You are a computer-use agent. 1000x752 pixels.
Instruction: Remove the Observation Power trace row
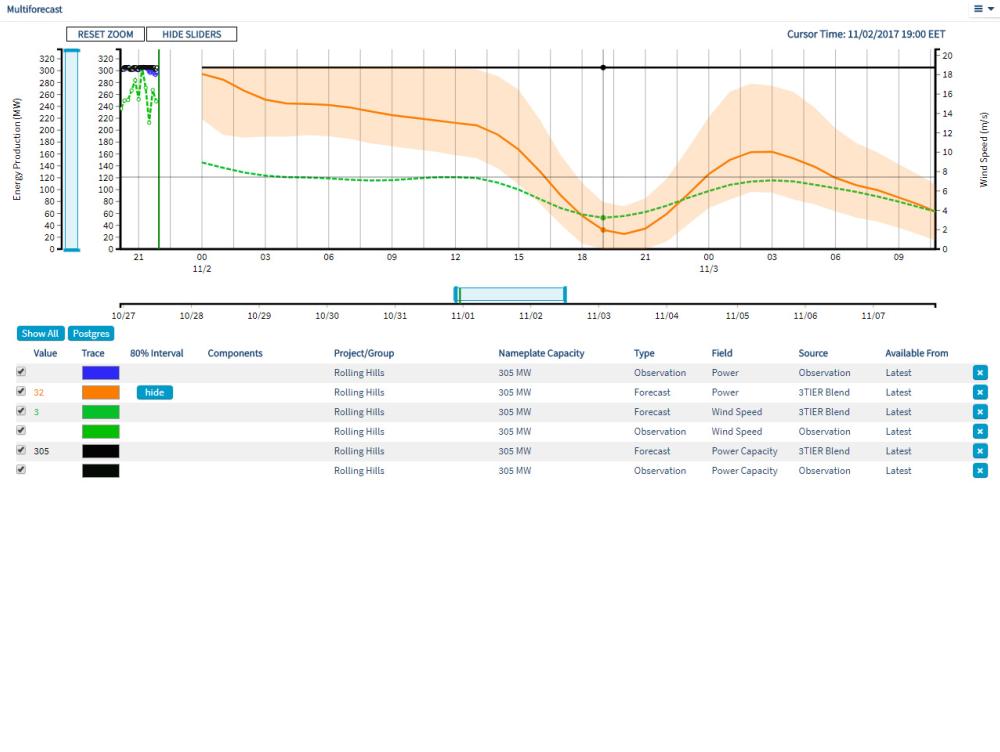click(x=980, y=373)
